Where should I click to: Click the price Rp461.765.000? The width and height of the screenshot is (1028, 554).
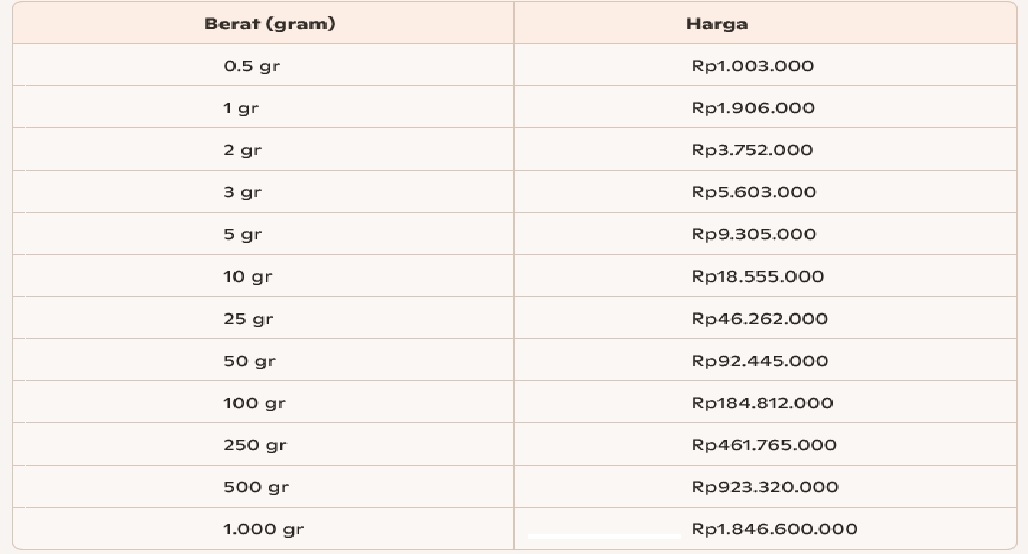click(764, 445)
